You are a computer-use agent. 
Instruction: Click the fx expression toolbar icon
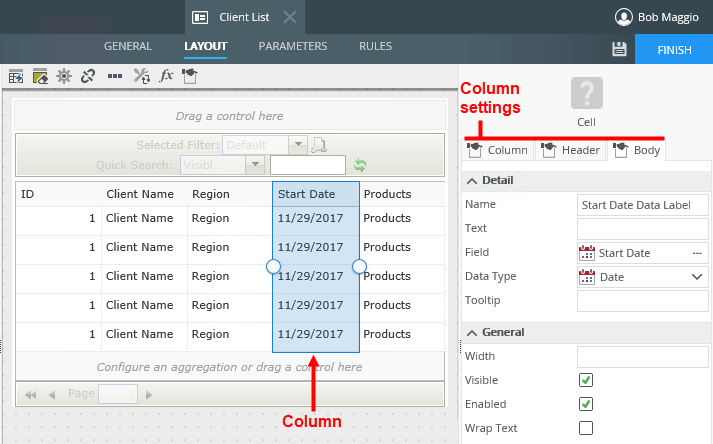click(x=167, y=75)
